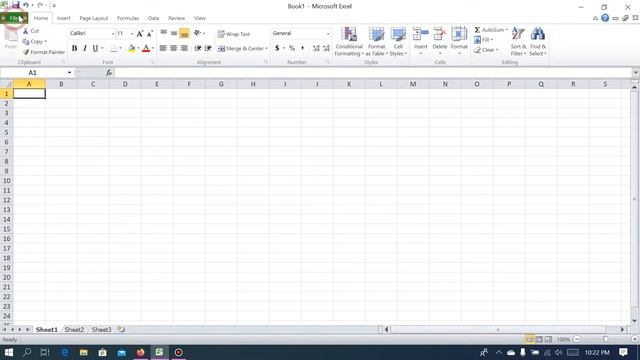
Task: Click Decrease Decimal icon
Action: coord(326,49)
